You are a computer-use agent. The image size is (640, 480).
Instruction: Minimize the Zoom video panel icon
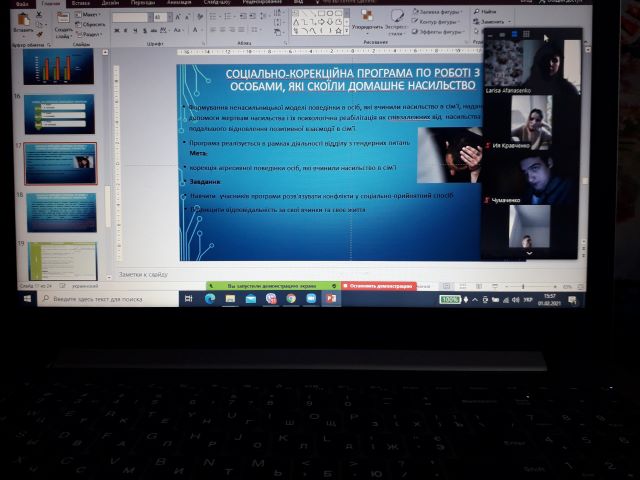pyautogui.click(x=491, y=35)
